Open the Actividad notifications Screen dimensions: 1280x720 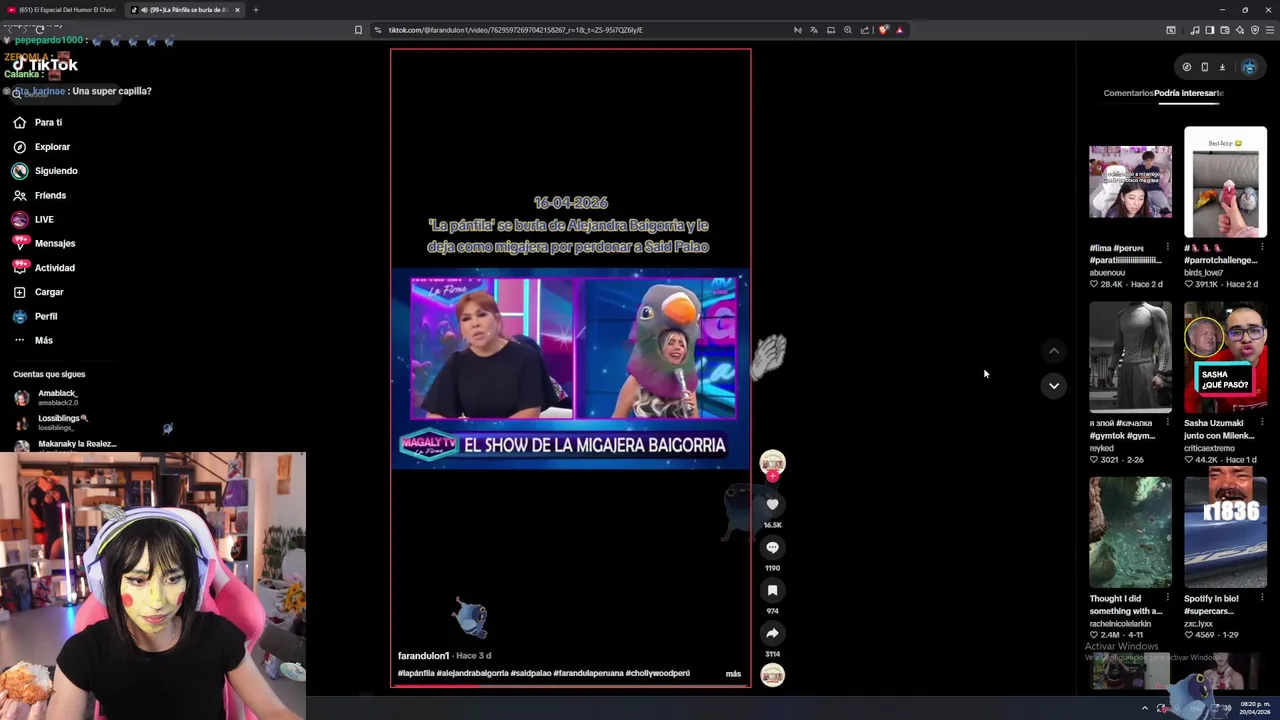(x=44, y=268)
